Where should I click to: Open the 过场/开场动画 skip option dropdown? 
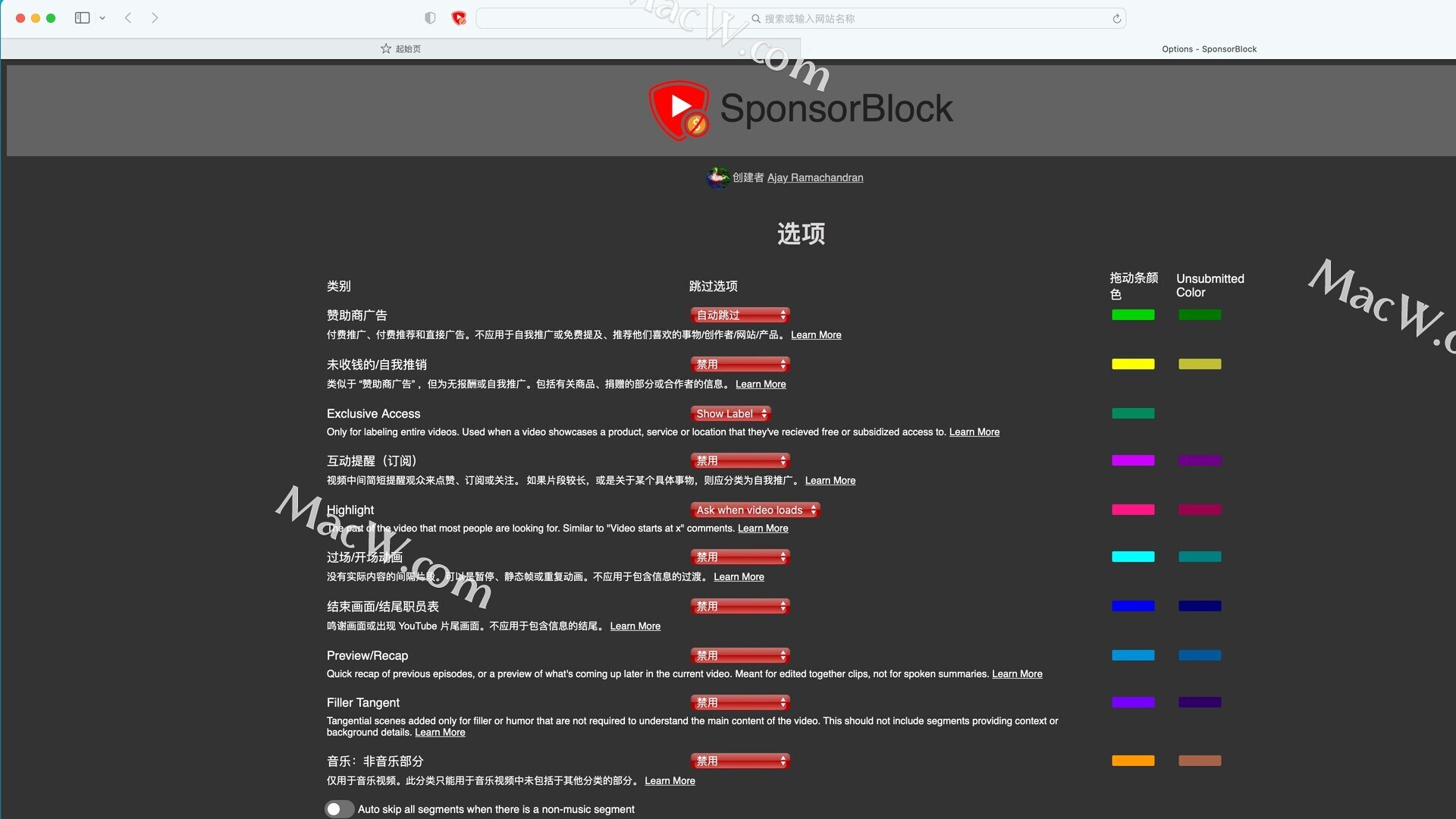pos(740,557)
